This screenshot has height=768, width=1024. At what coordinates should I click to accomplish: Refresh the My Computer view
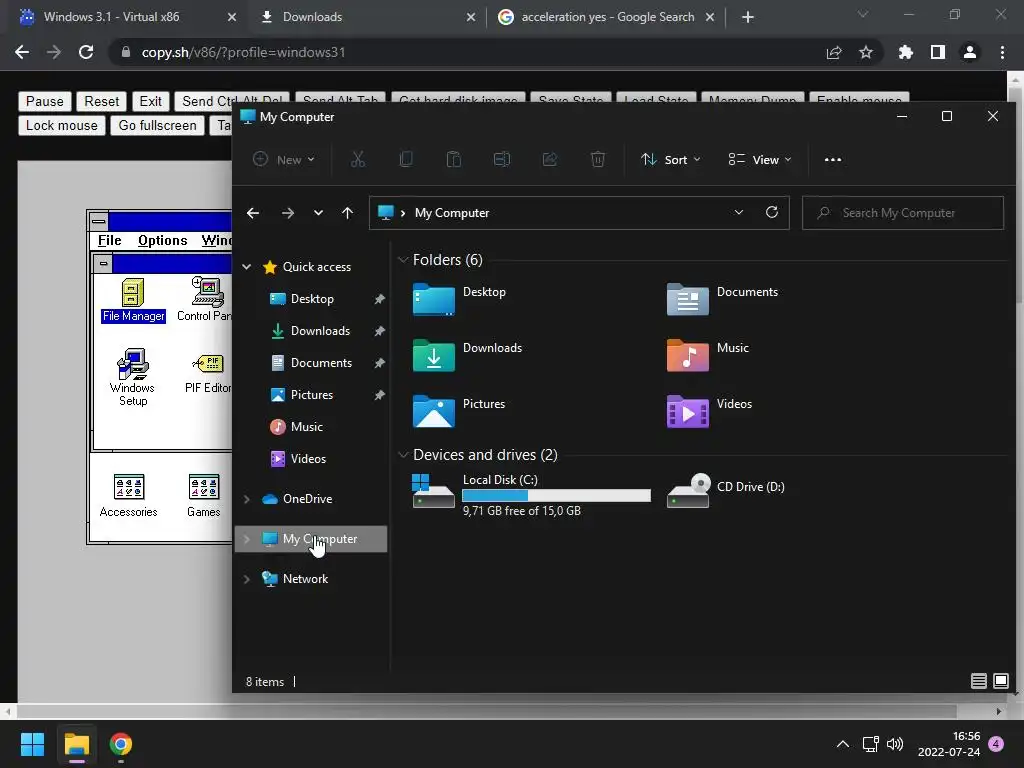[x=772, y=212]
